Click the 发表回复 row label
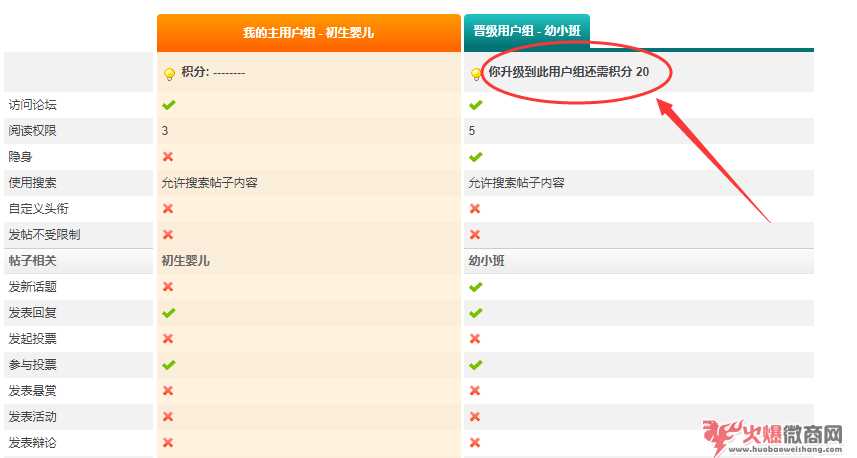Screen dimensions: 857x458 32,313
